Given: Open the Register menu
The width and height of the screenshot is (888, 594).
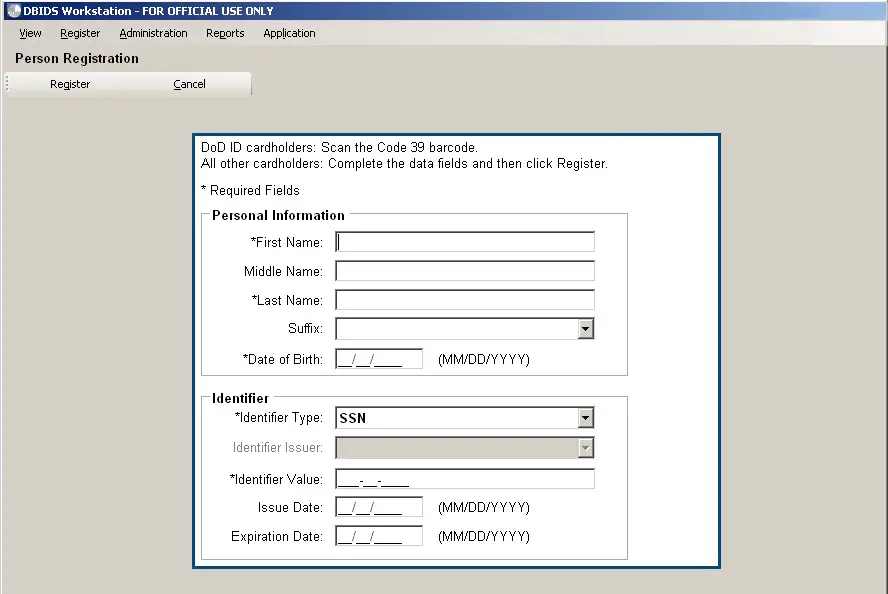Looking at the screenshot, I should (80, 33).
